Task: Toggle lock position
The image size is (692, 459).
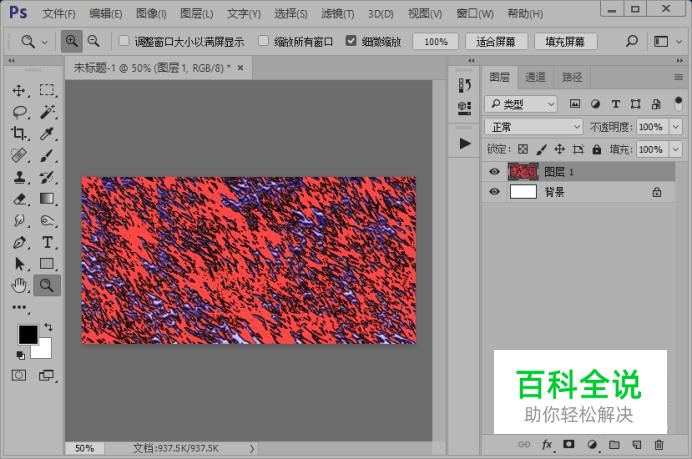Action: coord(560,149)
